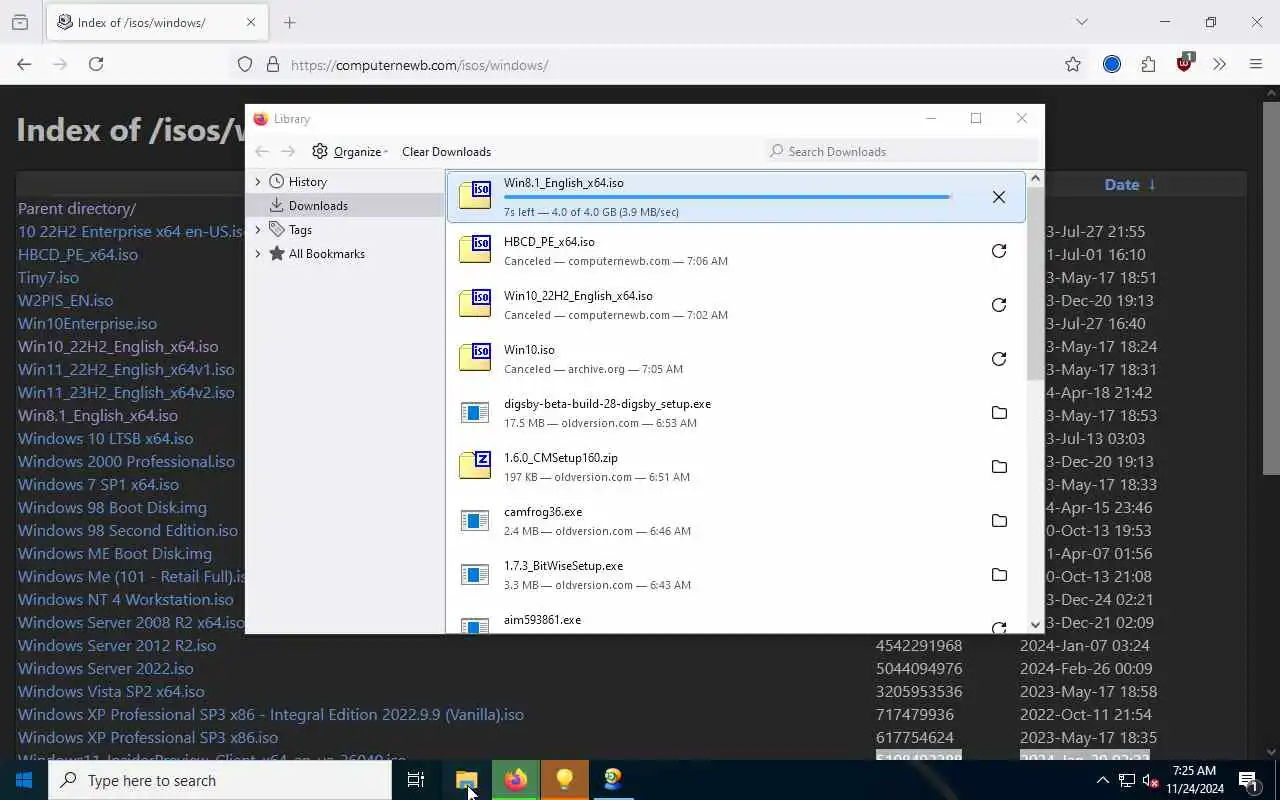Open Windows XP Professional SP3 x86.iso link
Image resolution: width=1280 pixels, height=800 pixels.
point(148,737)
